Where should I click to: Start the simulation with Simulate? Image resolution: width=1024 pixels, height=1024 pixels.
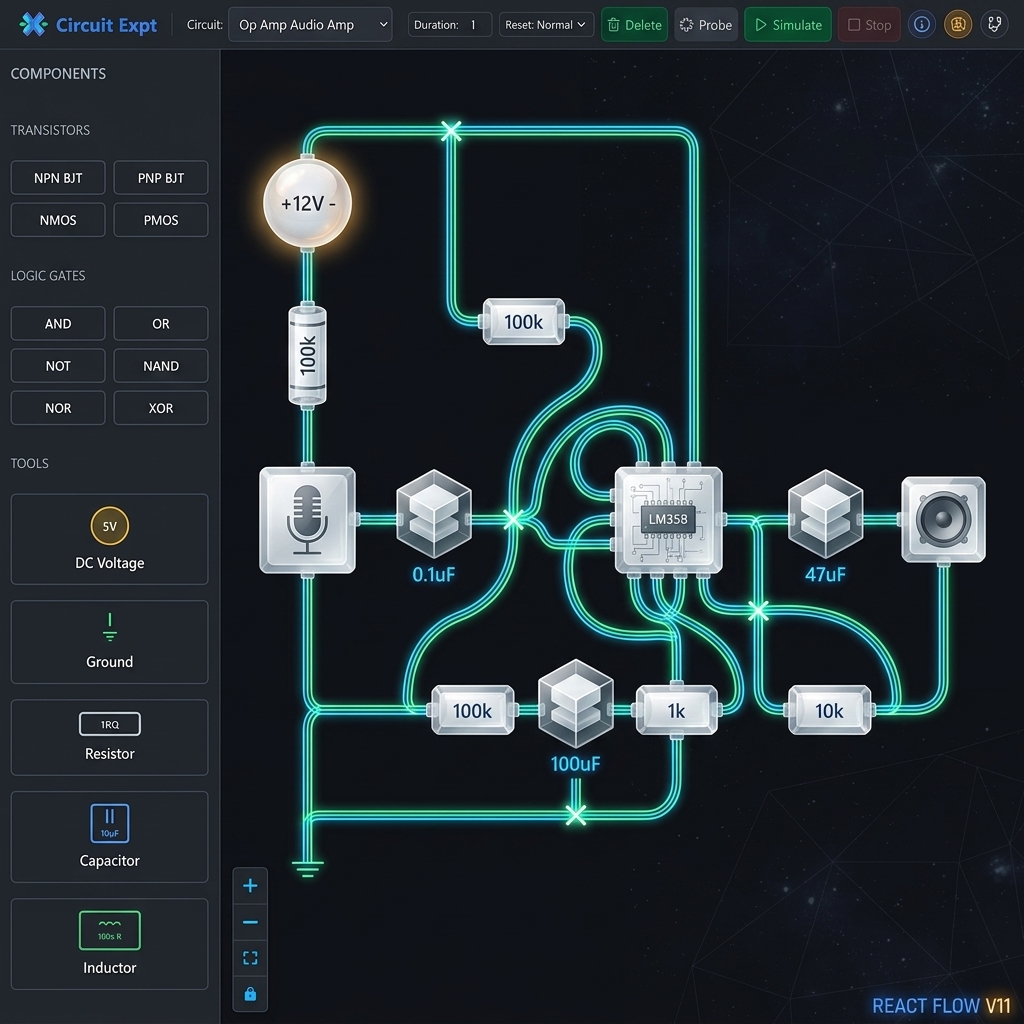788,25
